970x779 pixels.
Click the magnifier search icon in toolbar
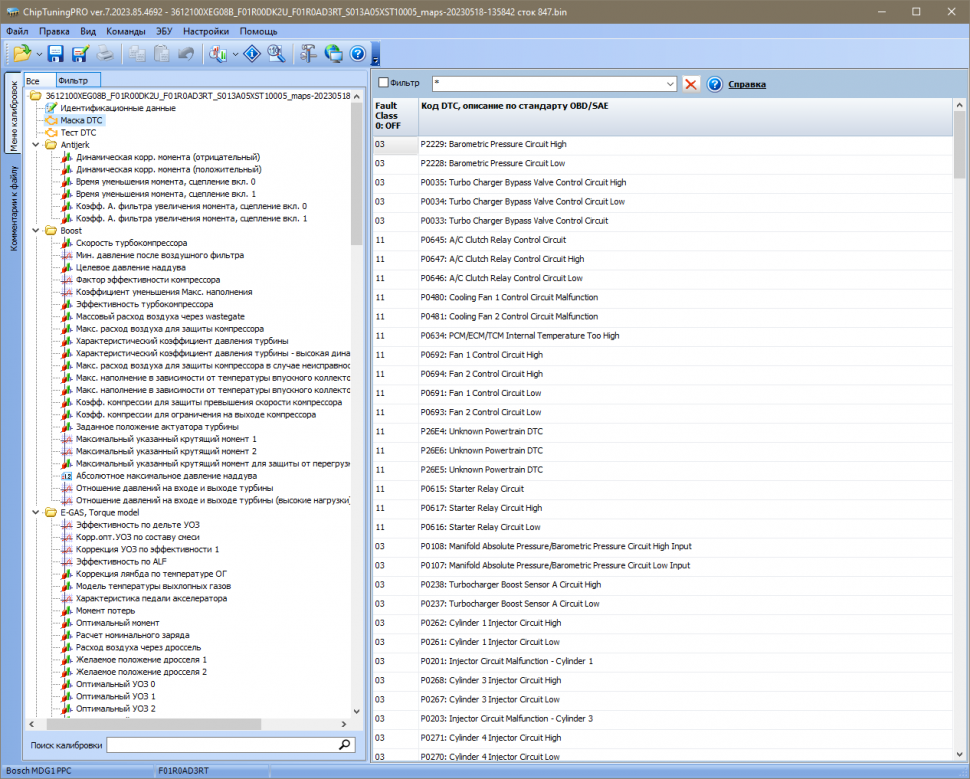point(276,54)
